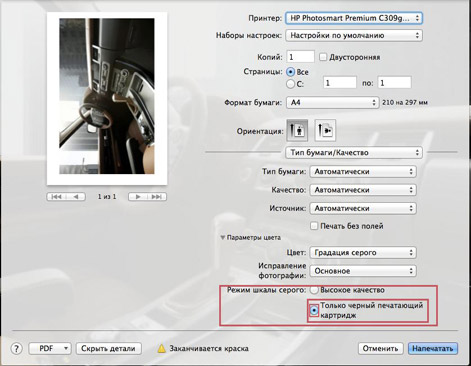Open Качество Автоматически dropdown
Image resolution: width=471 pixels, height=366 pixels.
pos(363,190)
